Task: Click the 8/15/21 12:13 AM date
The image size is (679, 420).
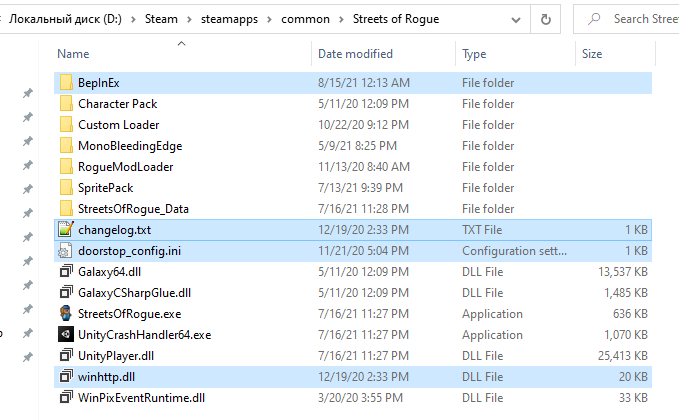Action: [364, 83]
